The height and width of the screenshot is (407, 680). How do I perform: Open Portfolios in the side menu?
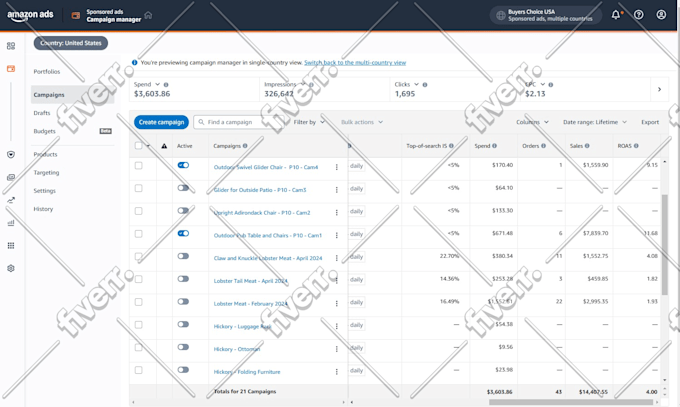[47, 72]
